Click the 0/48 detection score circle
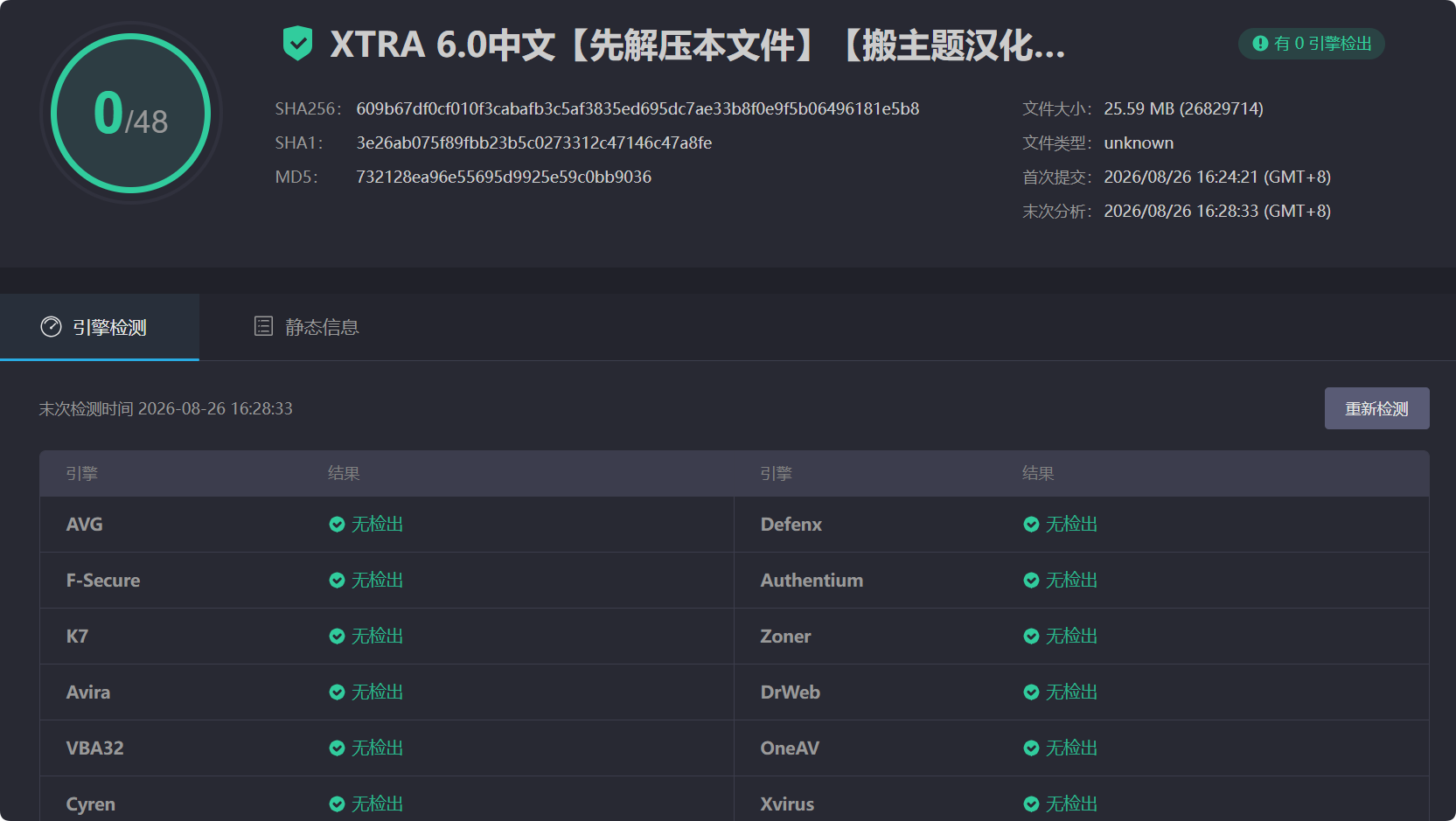1456x821 pixels. (x=131, y=114)
